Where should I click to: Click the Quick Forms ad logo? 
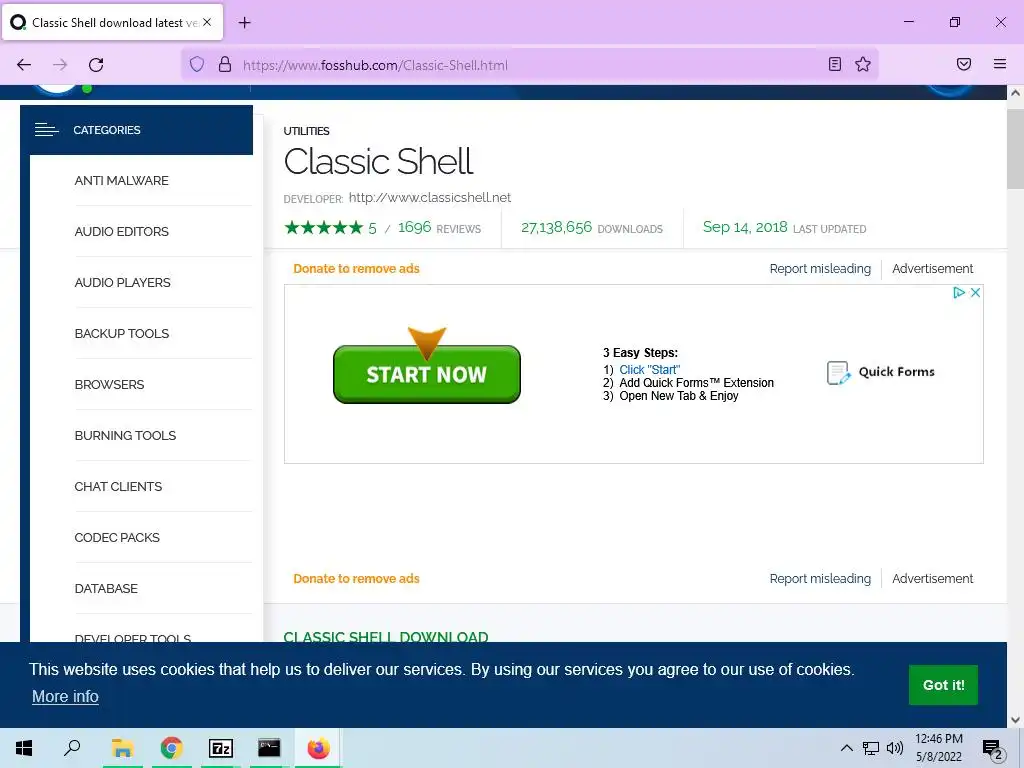click(x=880, y=372)
